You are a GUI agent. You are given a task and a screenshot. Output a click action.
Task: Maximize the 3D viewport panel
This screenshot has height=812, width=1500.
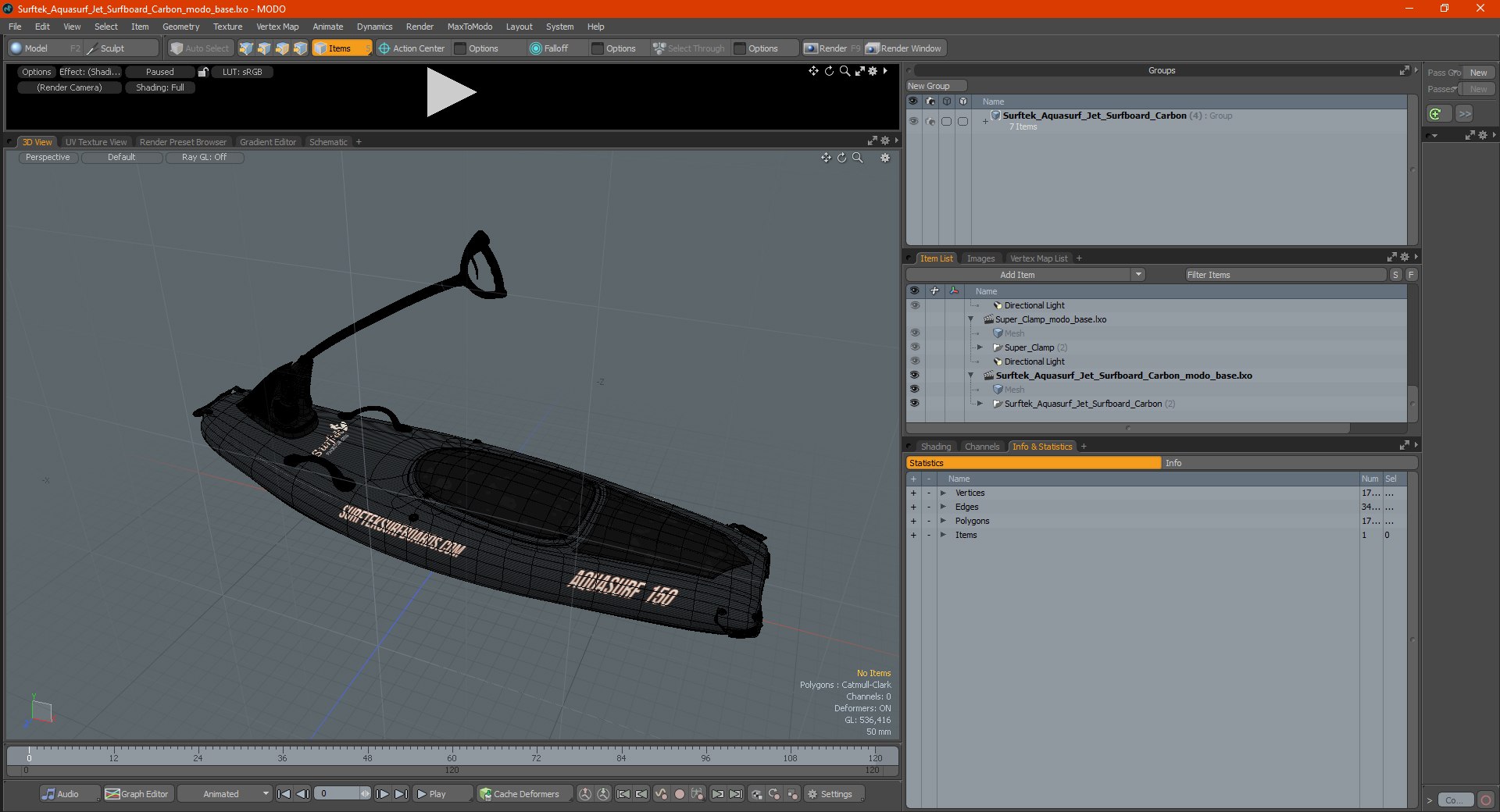pos(872,141)
